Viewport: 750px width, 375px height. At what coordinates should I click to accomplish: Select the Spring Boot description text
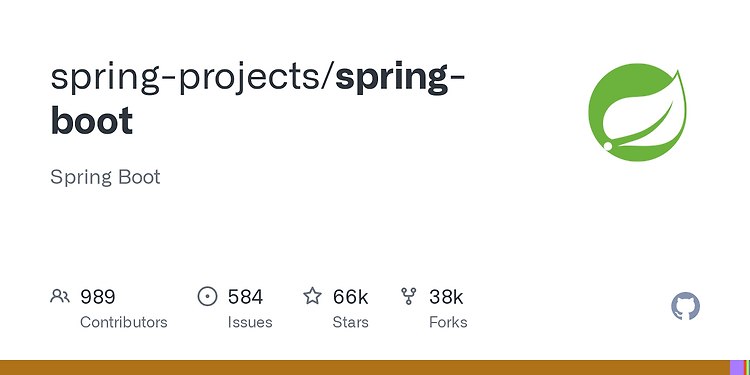105,177
